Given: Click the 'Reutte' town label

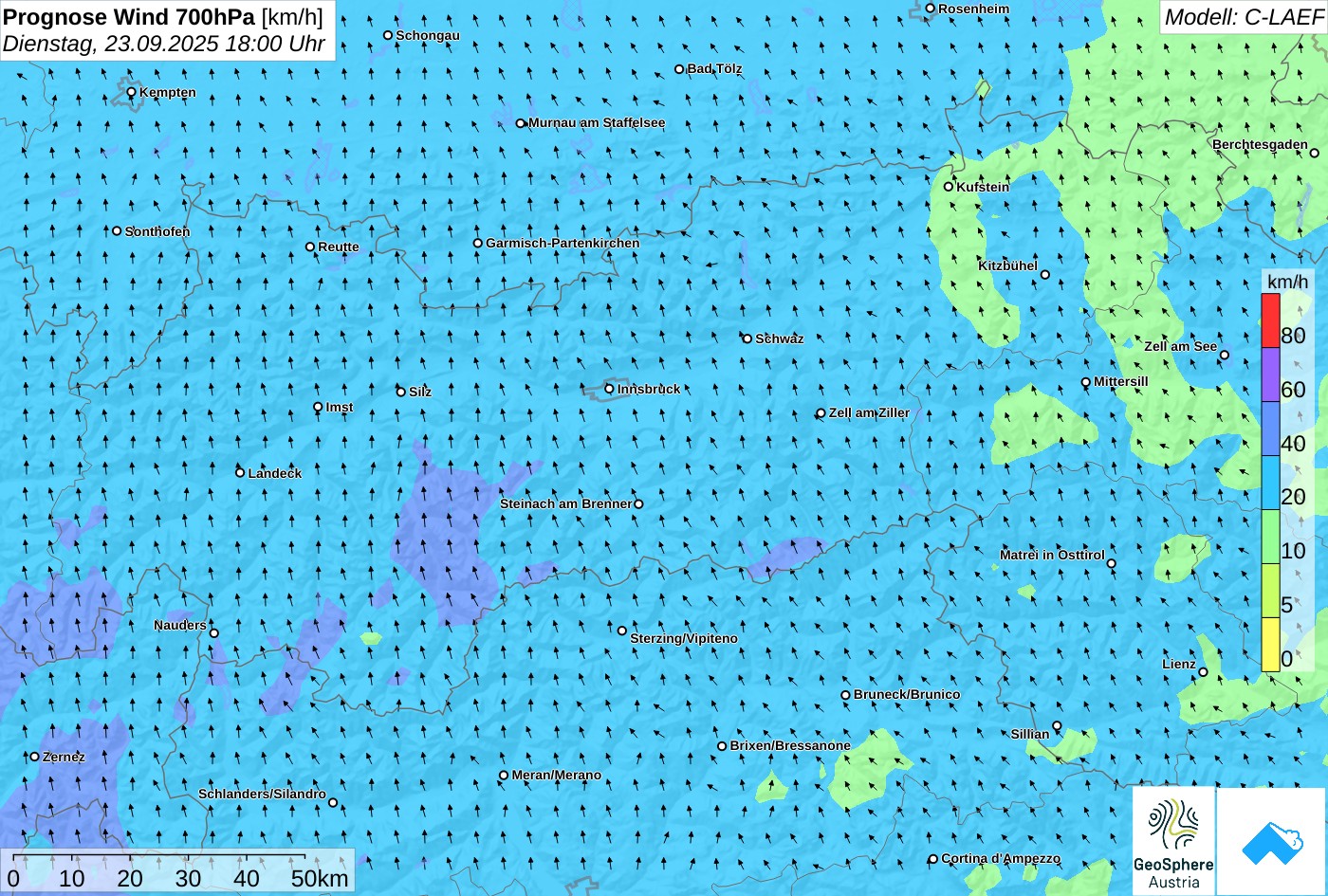Looking at the screenshot, I should [x=339, y=247].
